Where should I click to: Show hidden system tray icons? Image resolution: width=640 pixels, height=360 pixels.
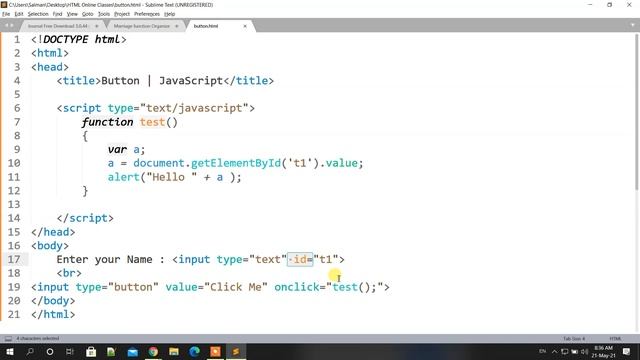(554, 351)
